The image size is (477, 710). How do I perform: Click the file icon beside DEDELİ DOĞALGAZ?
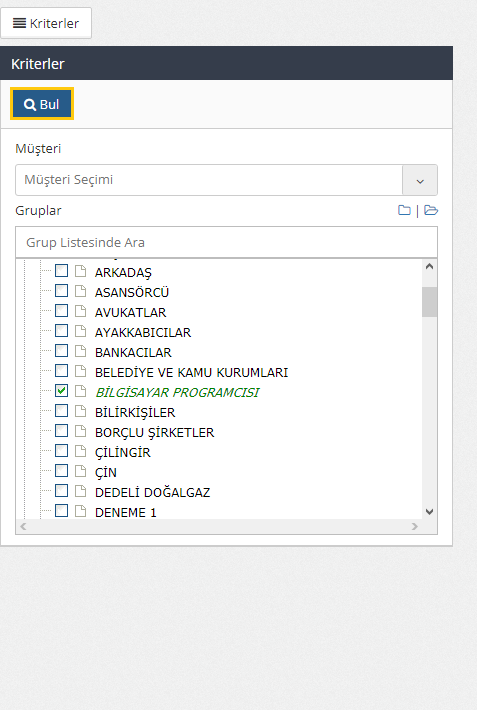pyautogui.click(x=81, y=490)
